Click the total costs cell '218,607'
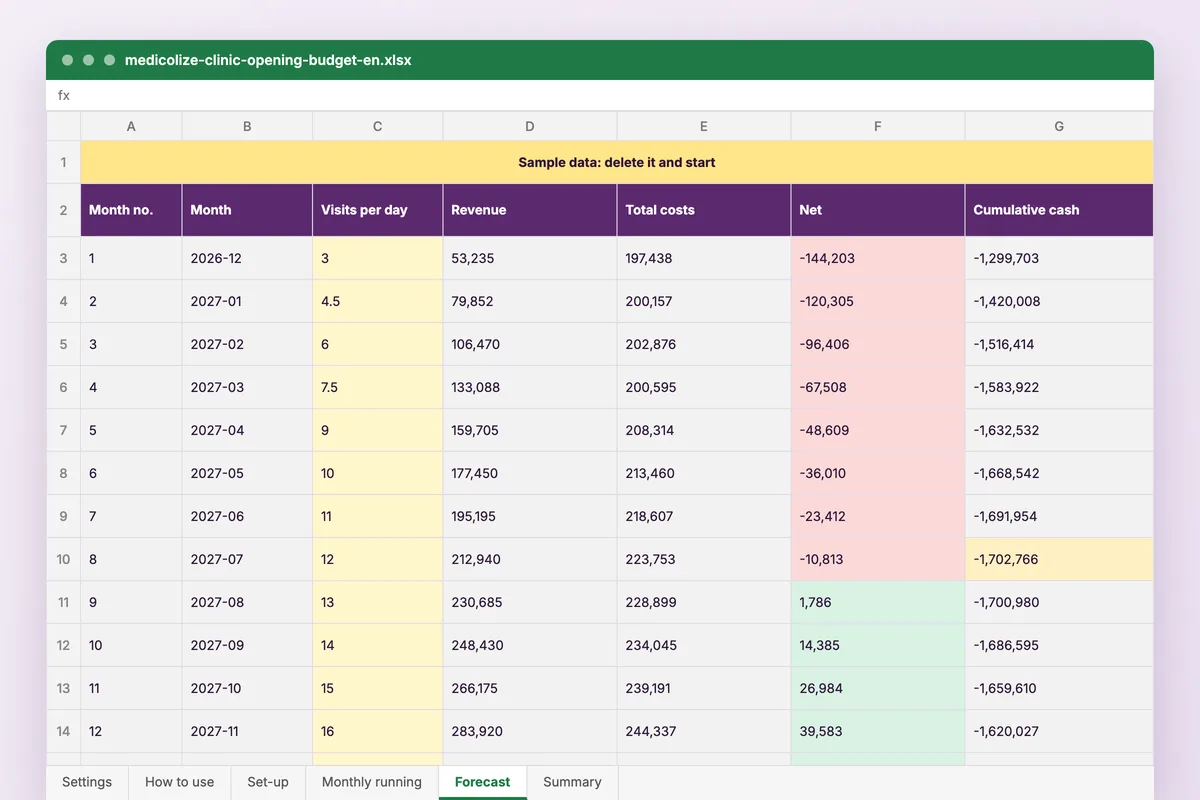This screenshot has height=800, width=1200. pyautogui.click(x=704, y=516)
